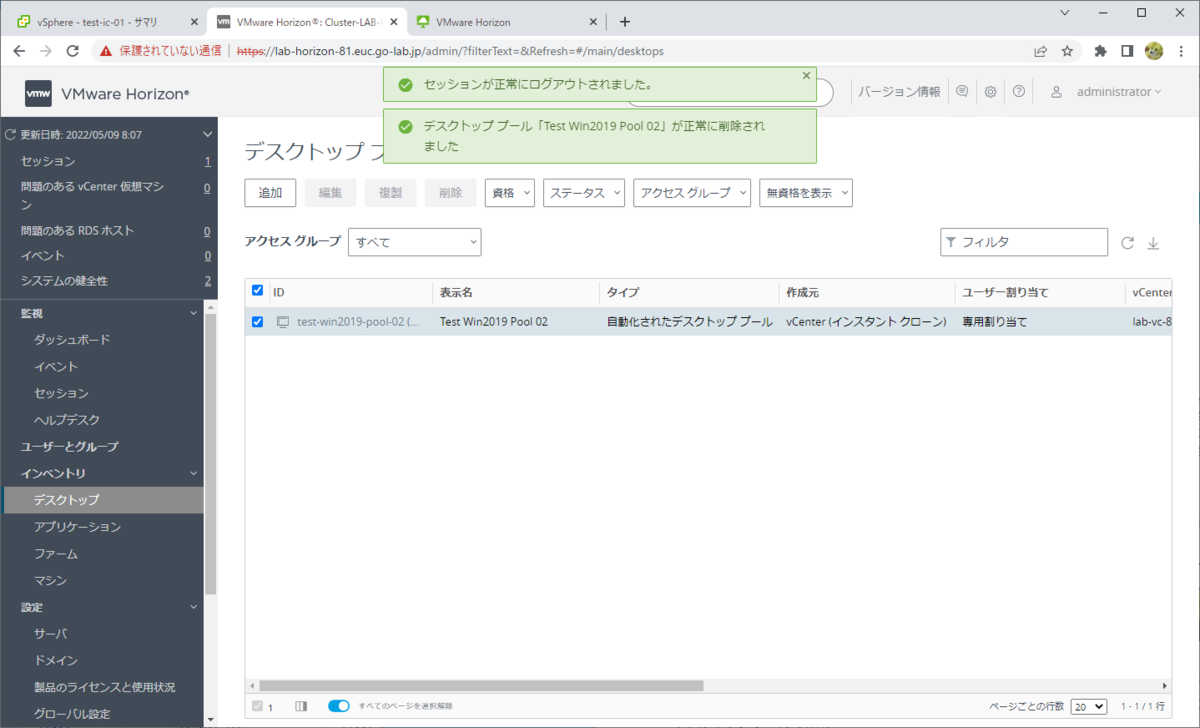Toggle the select-all checkbox in table header
Image resolution: width=1200 pixels, height=728 pixels.
(258, 291)
